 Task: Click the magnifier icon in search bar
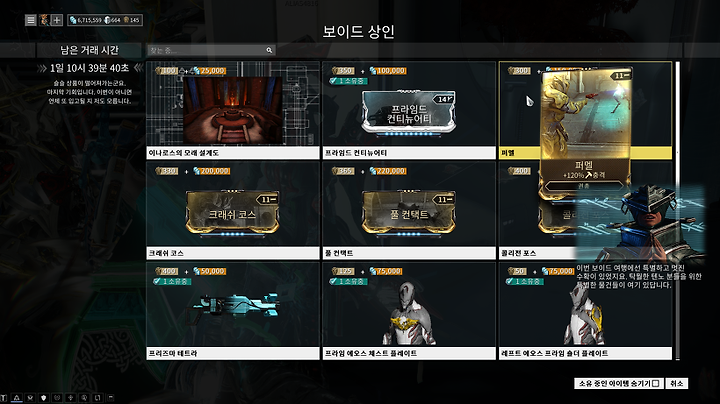269,50
